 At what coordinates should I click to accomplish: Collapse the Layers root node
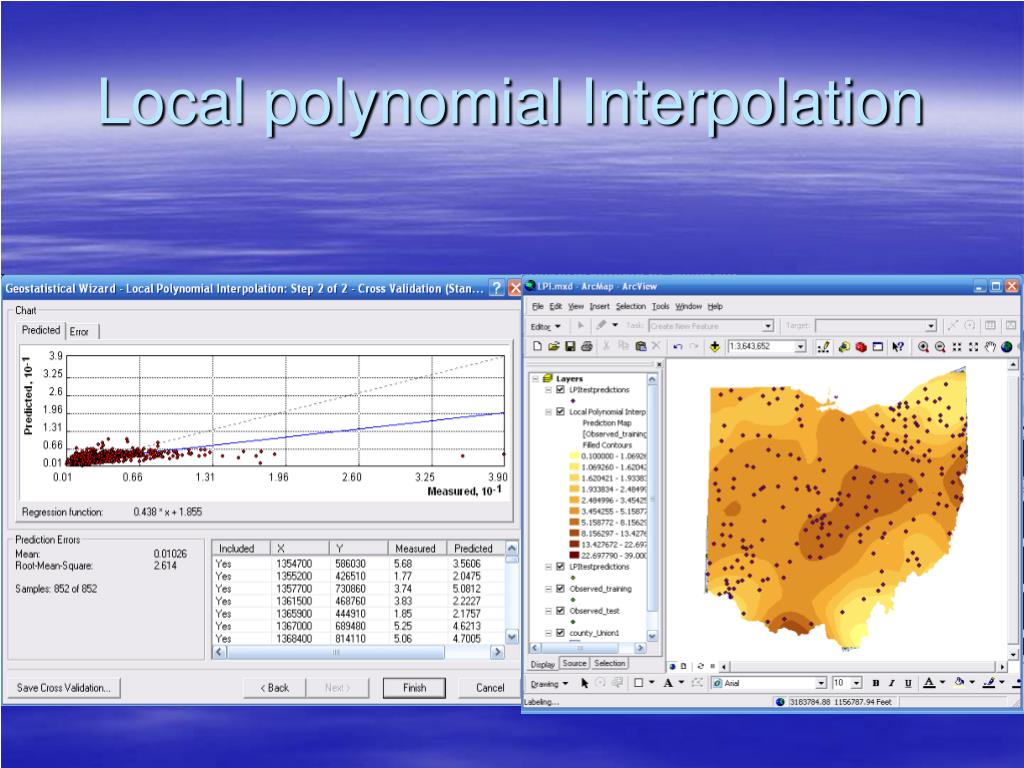coord(536,379)
